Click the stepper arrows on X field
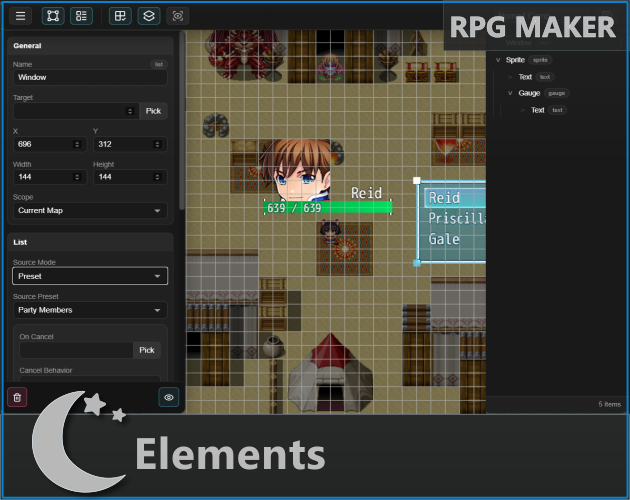Viewport: 630px width, 500px height. tap(77, 144)
